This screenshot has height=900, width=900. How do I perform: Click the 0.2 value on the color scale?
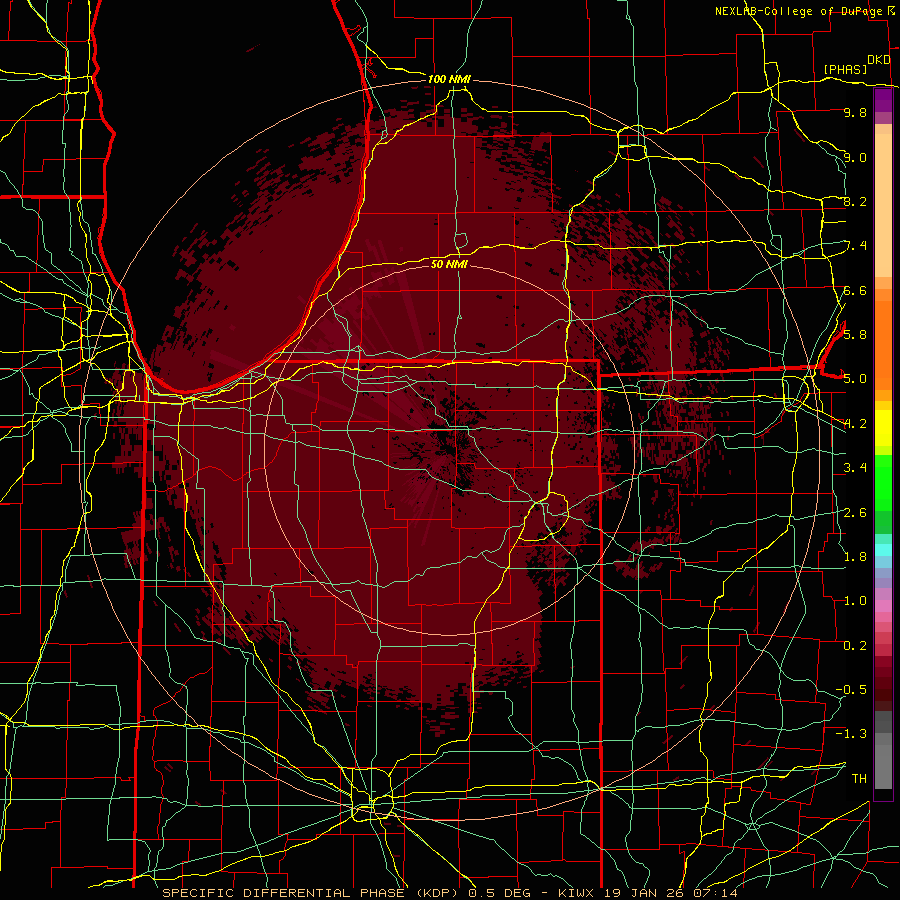point(855,645)
